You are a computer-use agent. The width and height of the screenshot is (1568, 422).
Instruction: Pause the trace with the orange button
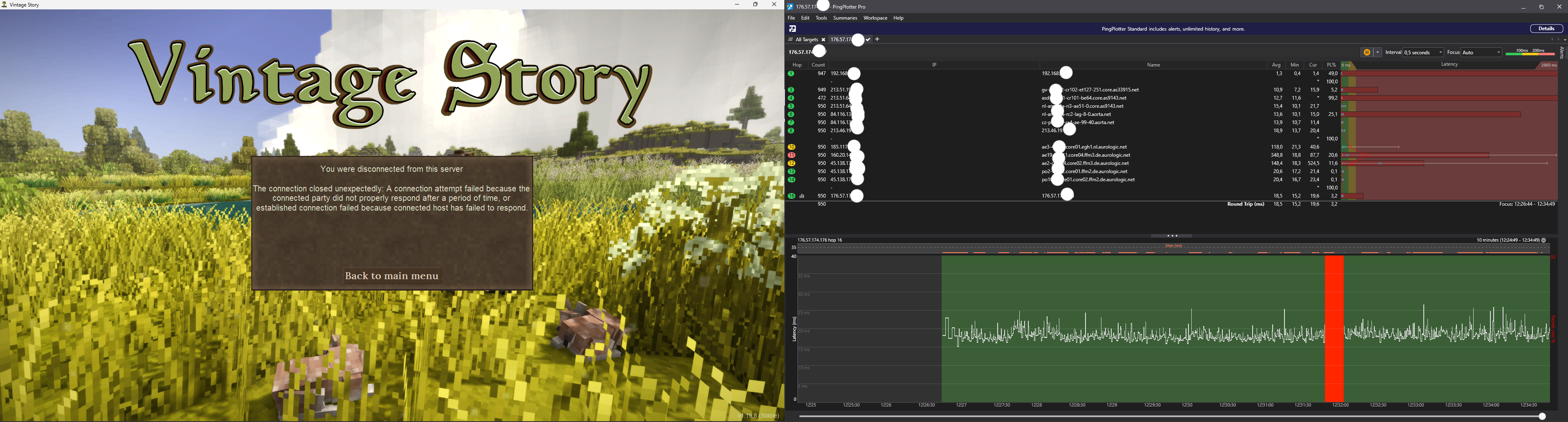click(1367, 53)
